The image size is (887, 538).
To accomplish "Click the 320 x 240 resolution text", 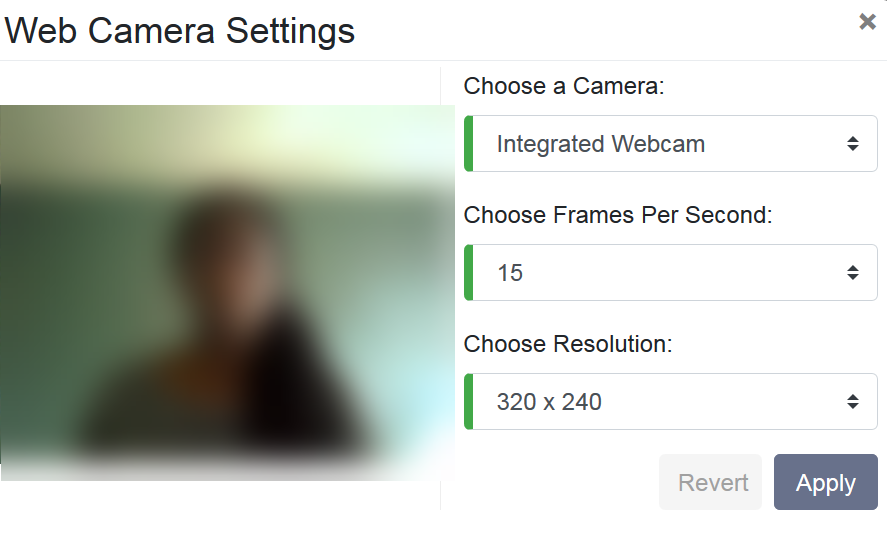I will tap(549, 402).
